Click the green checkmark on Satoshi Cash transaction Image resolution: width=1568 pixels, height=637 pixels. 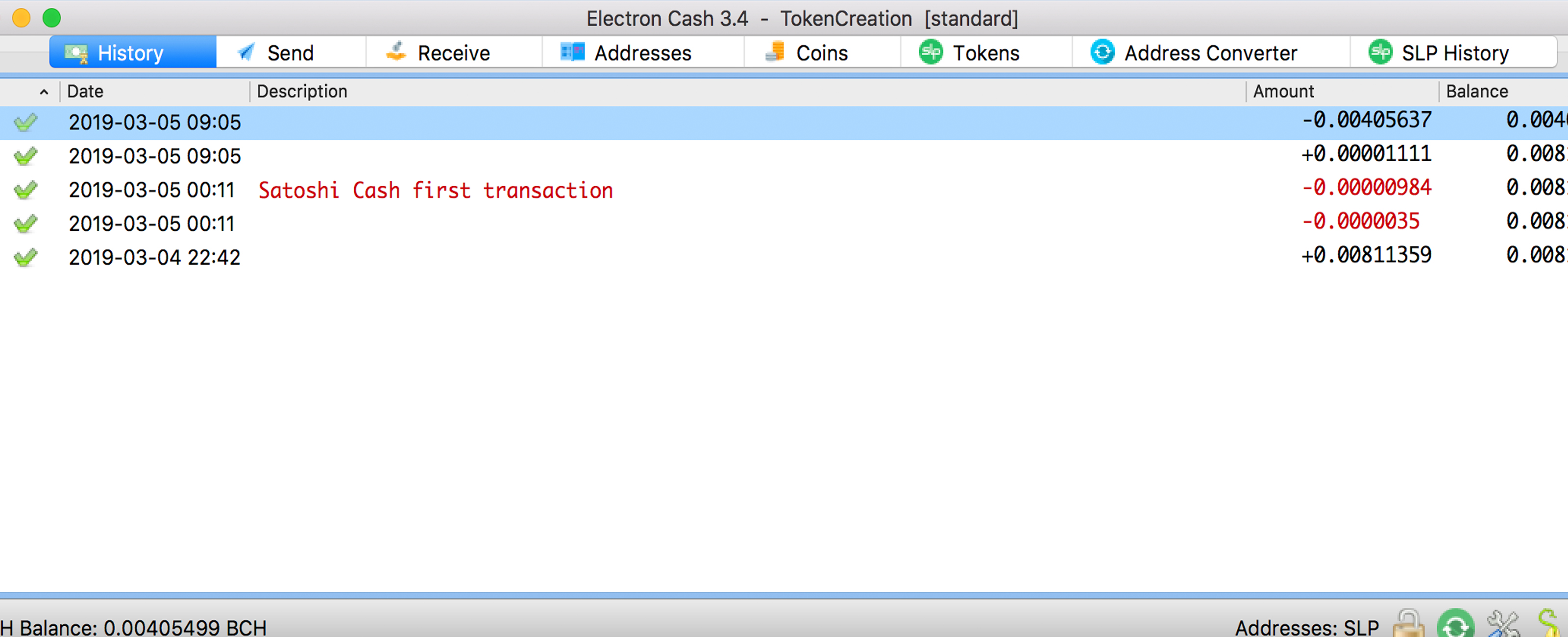click(26, 188)
